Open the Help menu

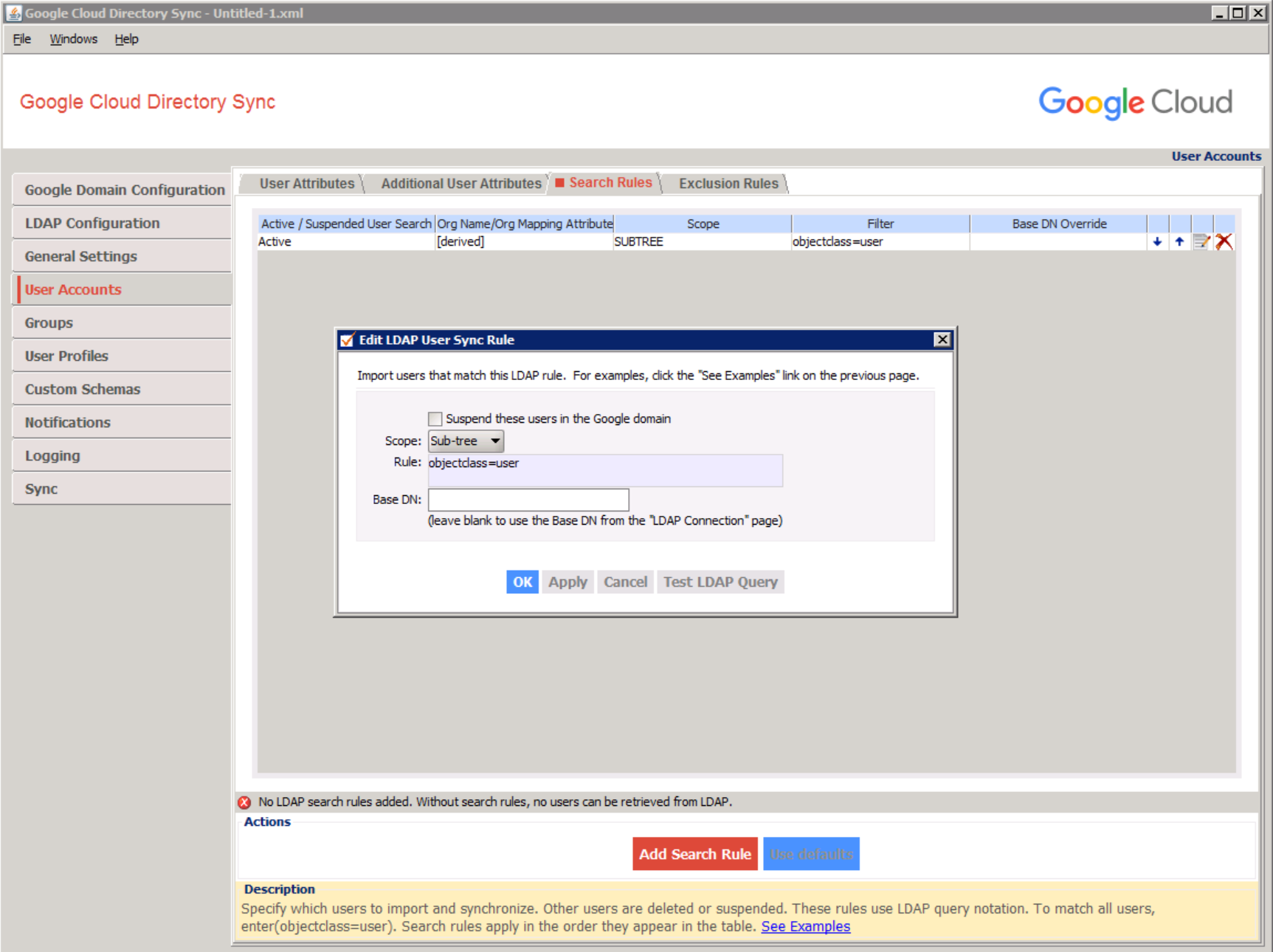(x=126, y=39)
